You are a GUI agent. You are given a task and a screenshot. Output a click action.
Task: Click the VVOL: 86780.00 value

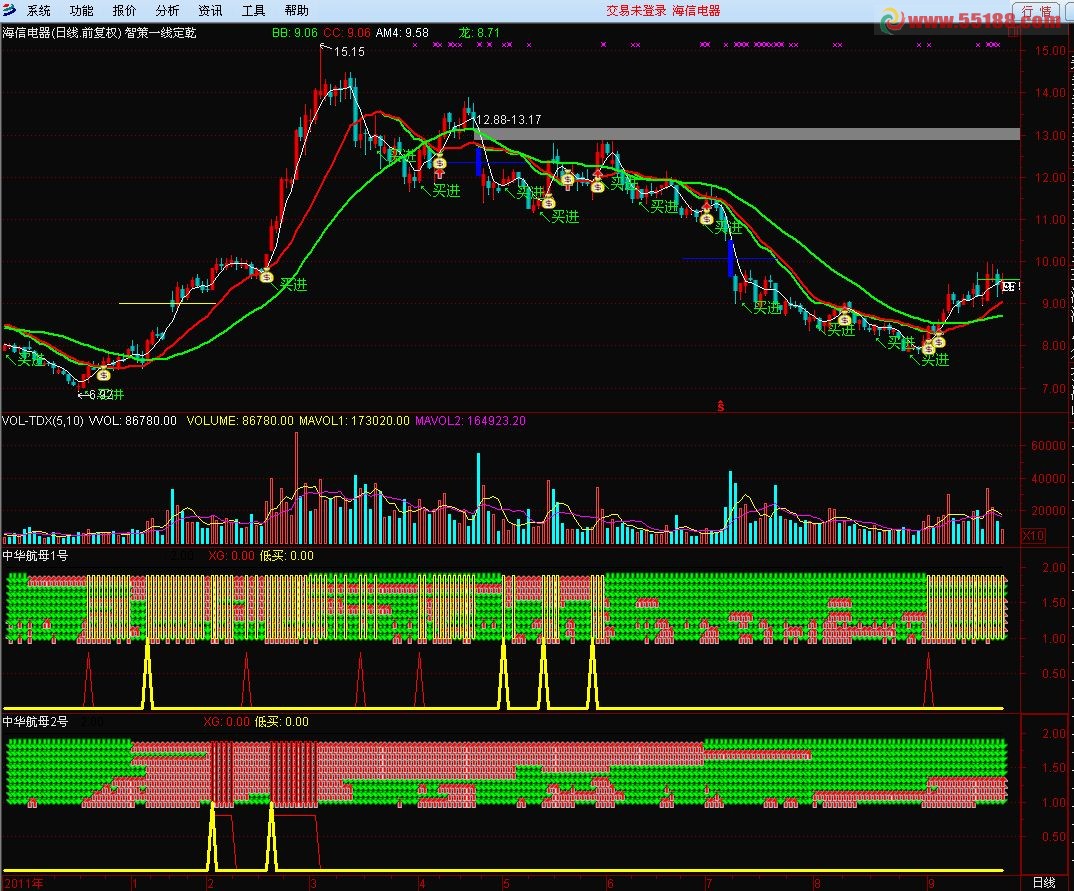click(x=133, y=421)
